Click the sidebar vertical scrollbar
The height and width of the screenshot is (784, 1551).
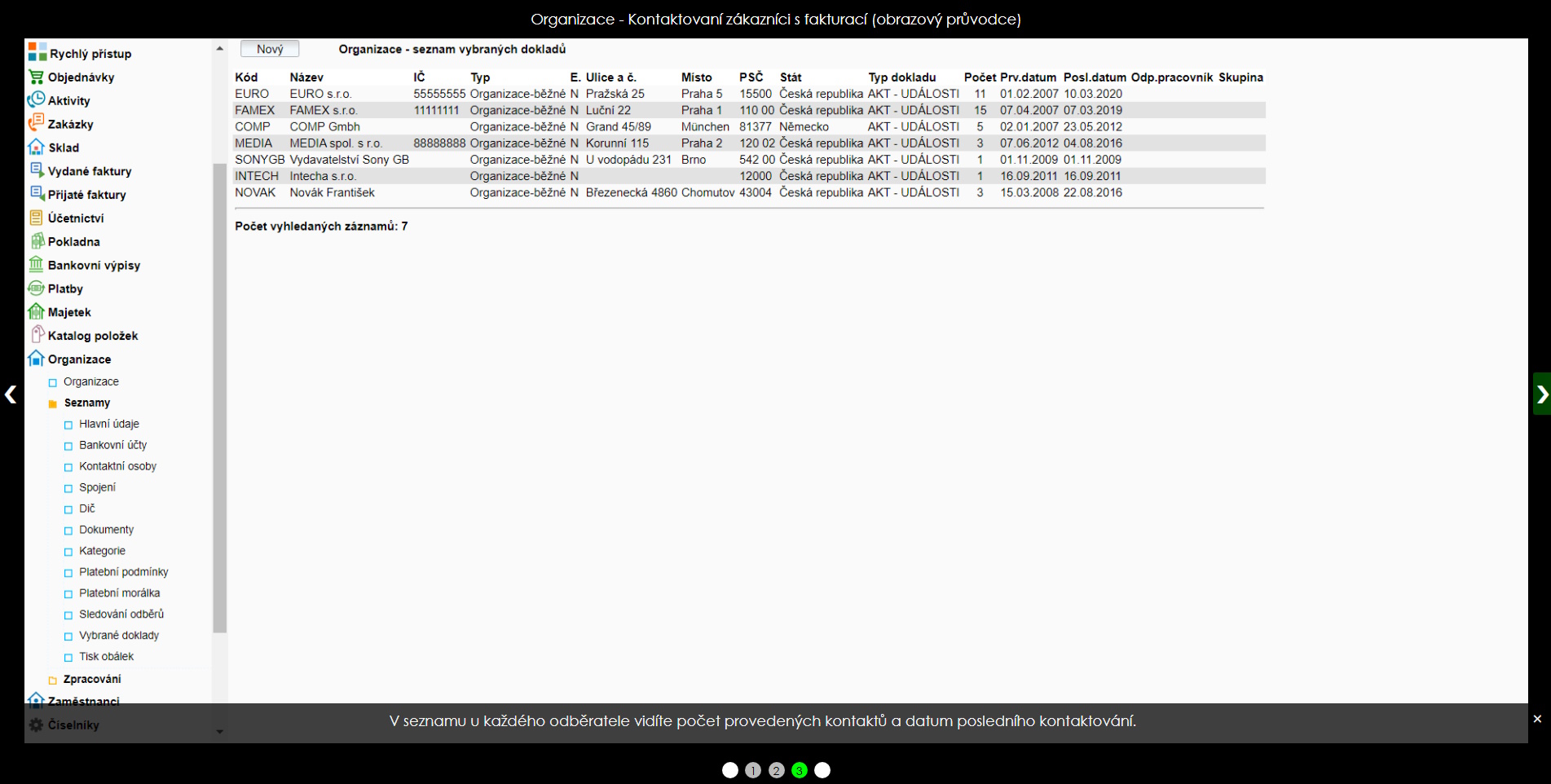tap(219, 398)
